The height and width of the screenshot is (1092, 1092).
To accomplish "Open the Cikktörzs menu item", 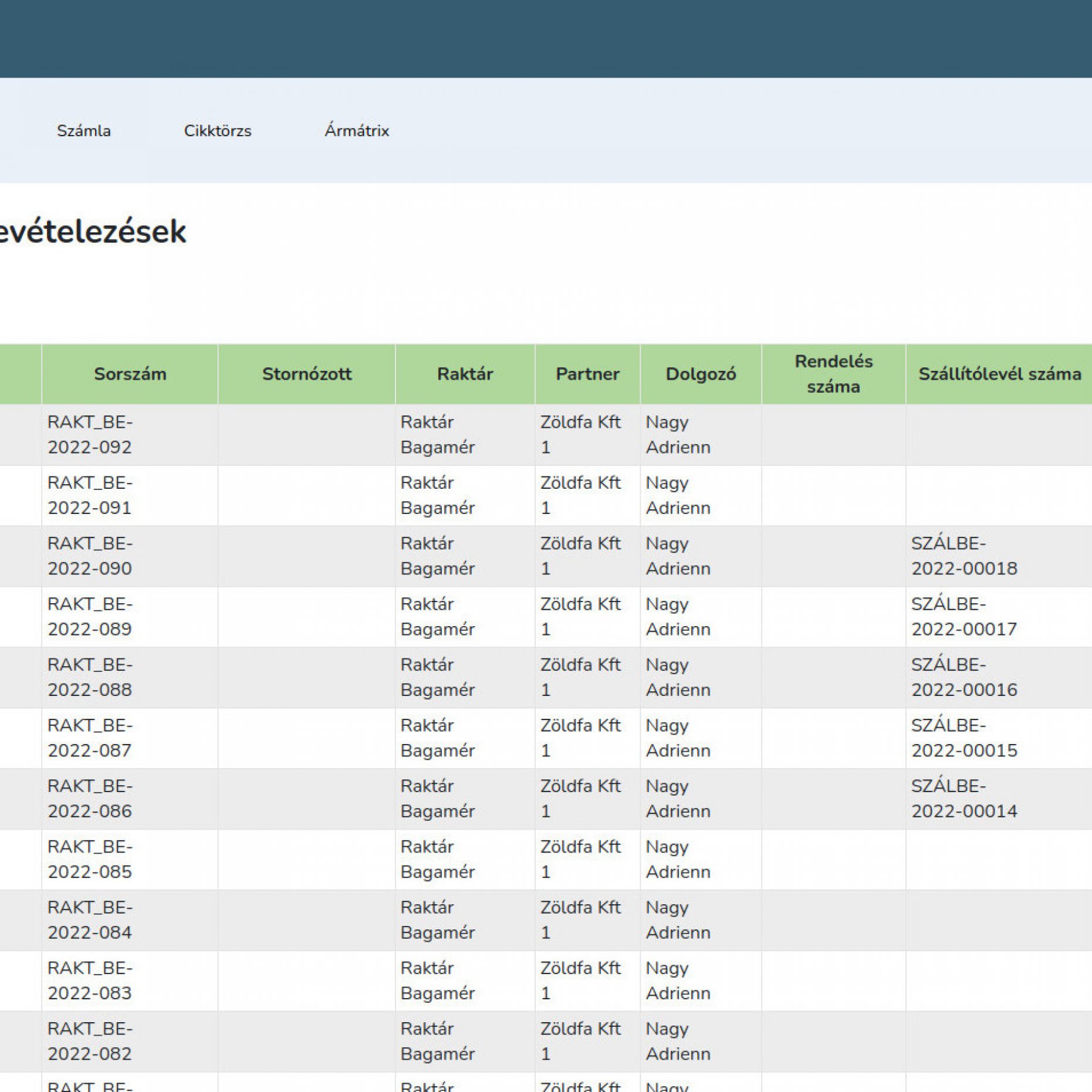I will [217, 130].
